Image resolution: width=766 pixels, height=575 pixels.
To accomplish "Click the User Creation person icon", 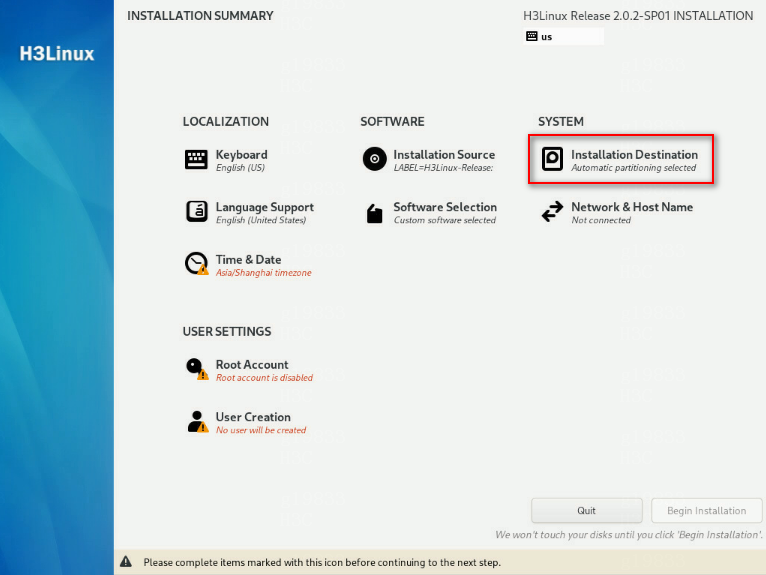I will coord(198,422).
